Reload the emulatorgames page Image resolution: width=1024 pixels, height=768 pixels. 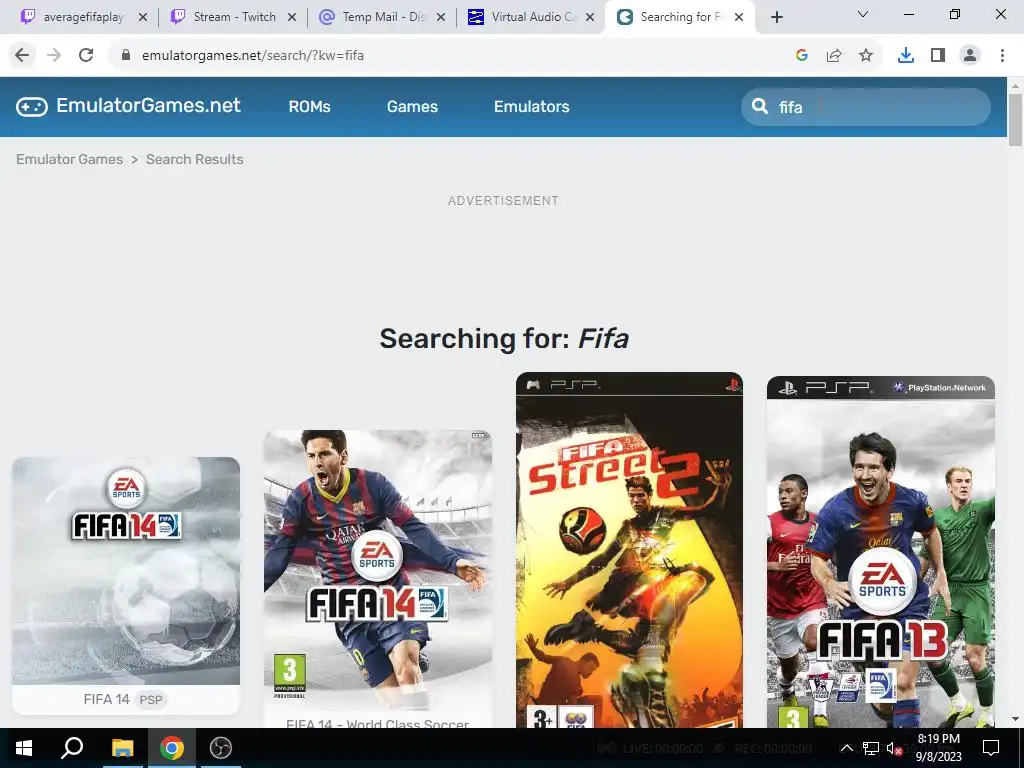(x=86, y=56)
